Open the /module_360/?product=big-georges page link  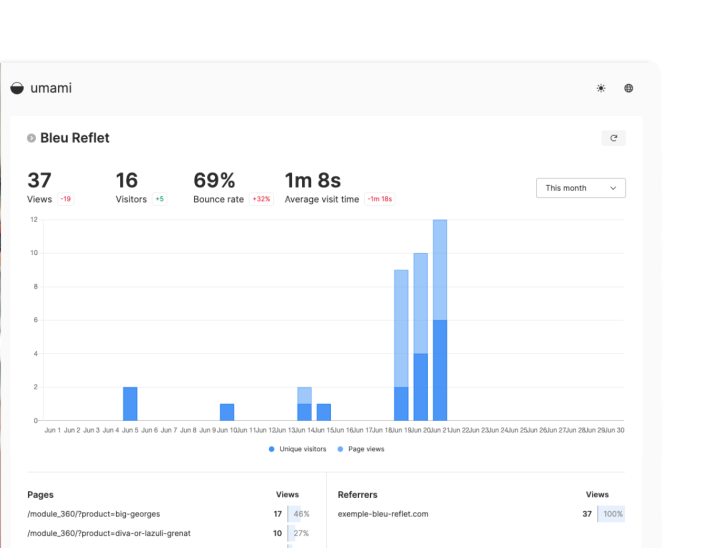click(93, 514)
